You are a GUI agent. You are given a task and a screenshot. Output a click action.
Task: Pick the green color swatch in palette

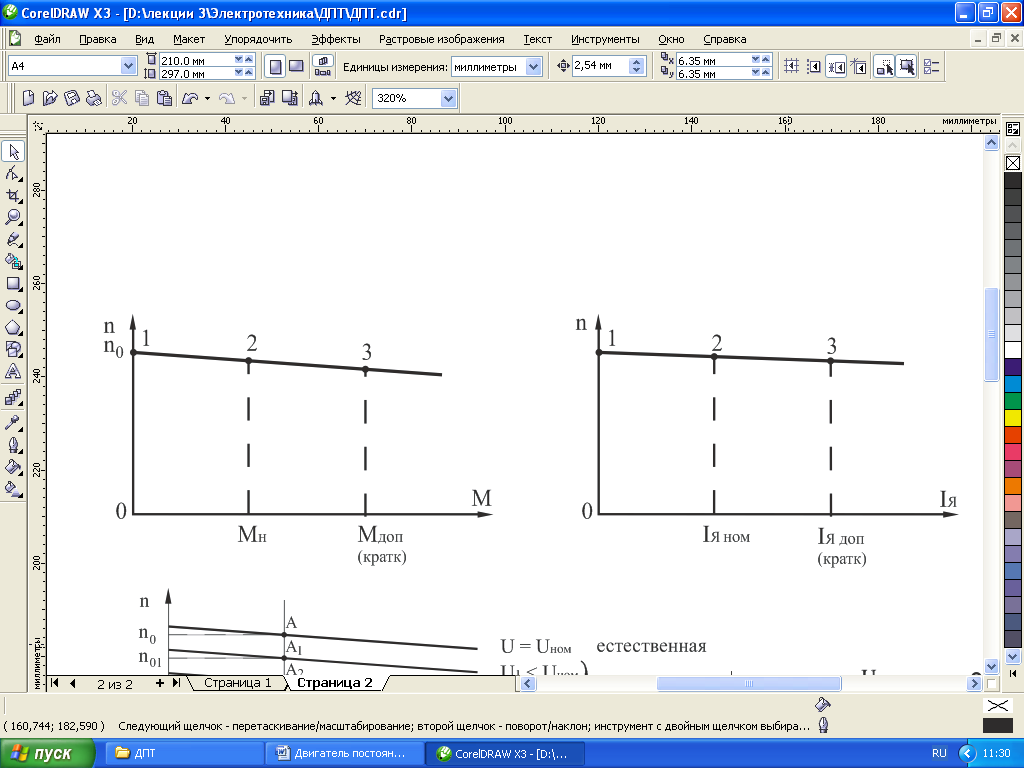point(1012,400)
